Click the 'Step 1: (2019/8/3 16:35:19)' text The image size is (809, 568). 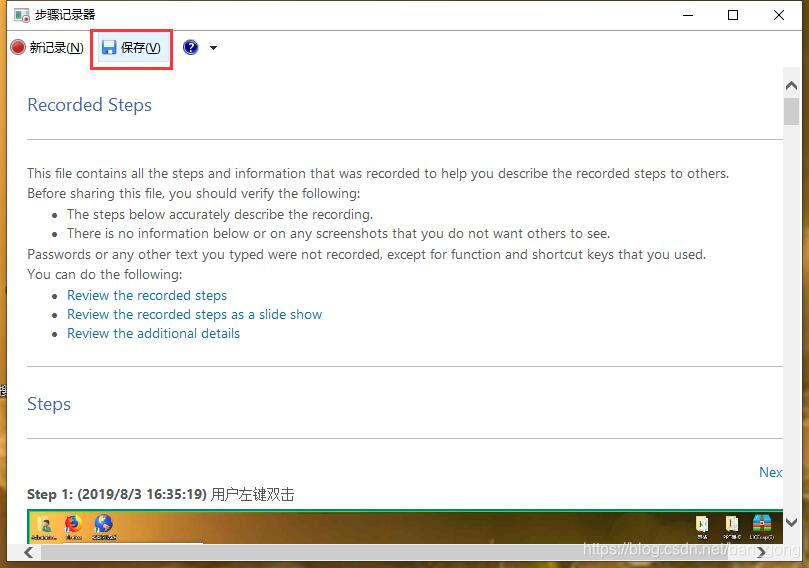[x=117, y=494]
